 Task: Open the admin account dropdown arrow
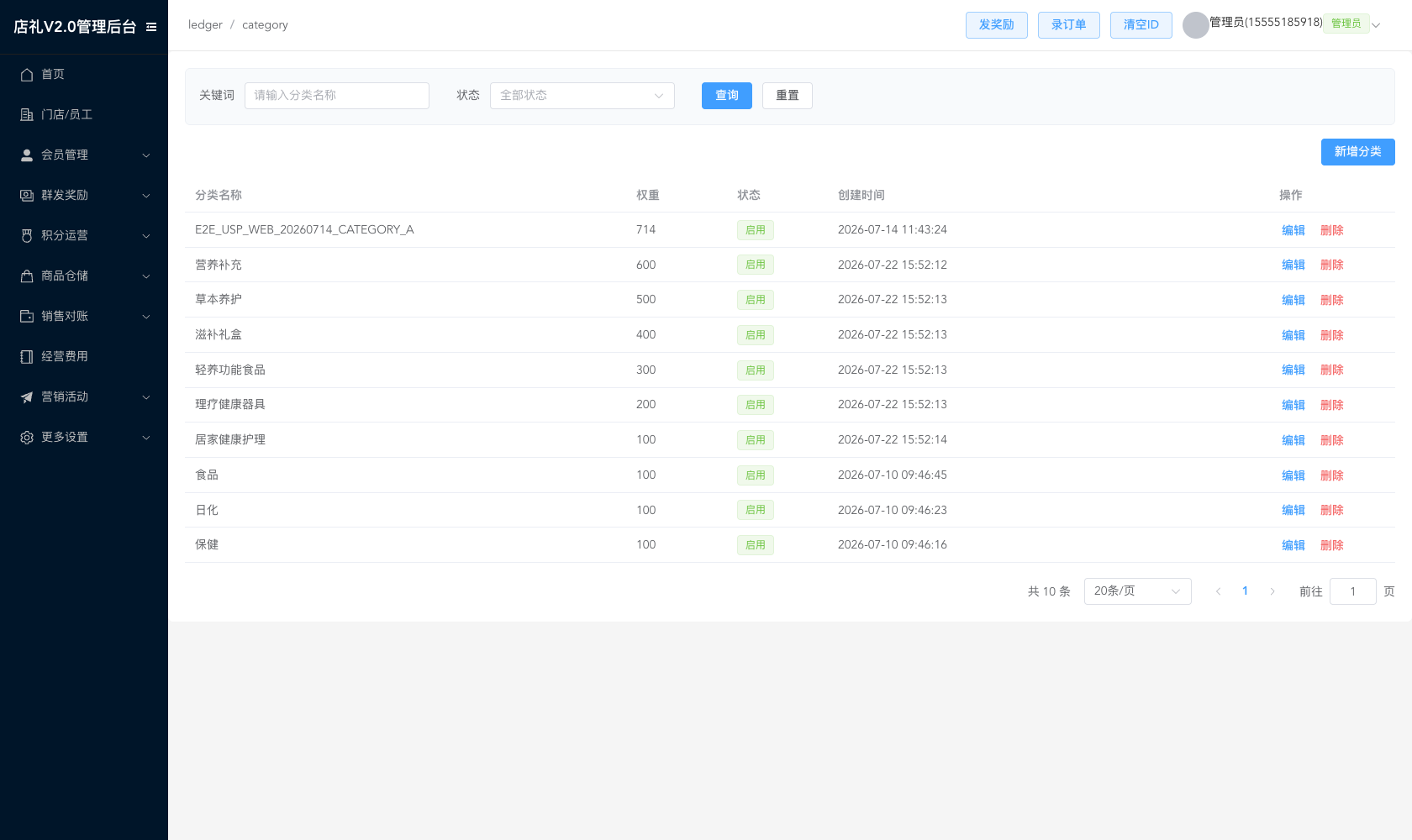pos(1376,25)
